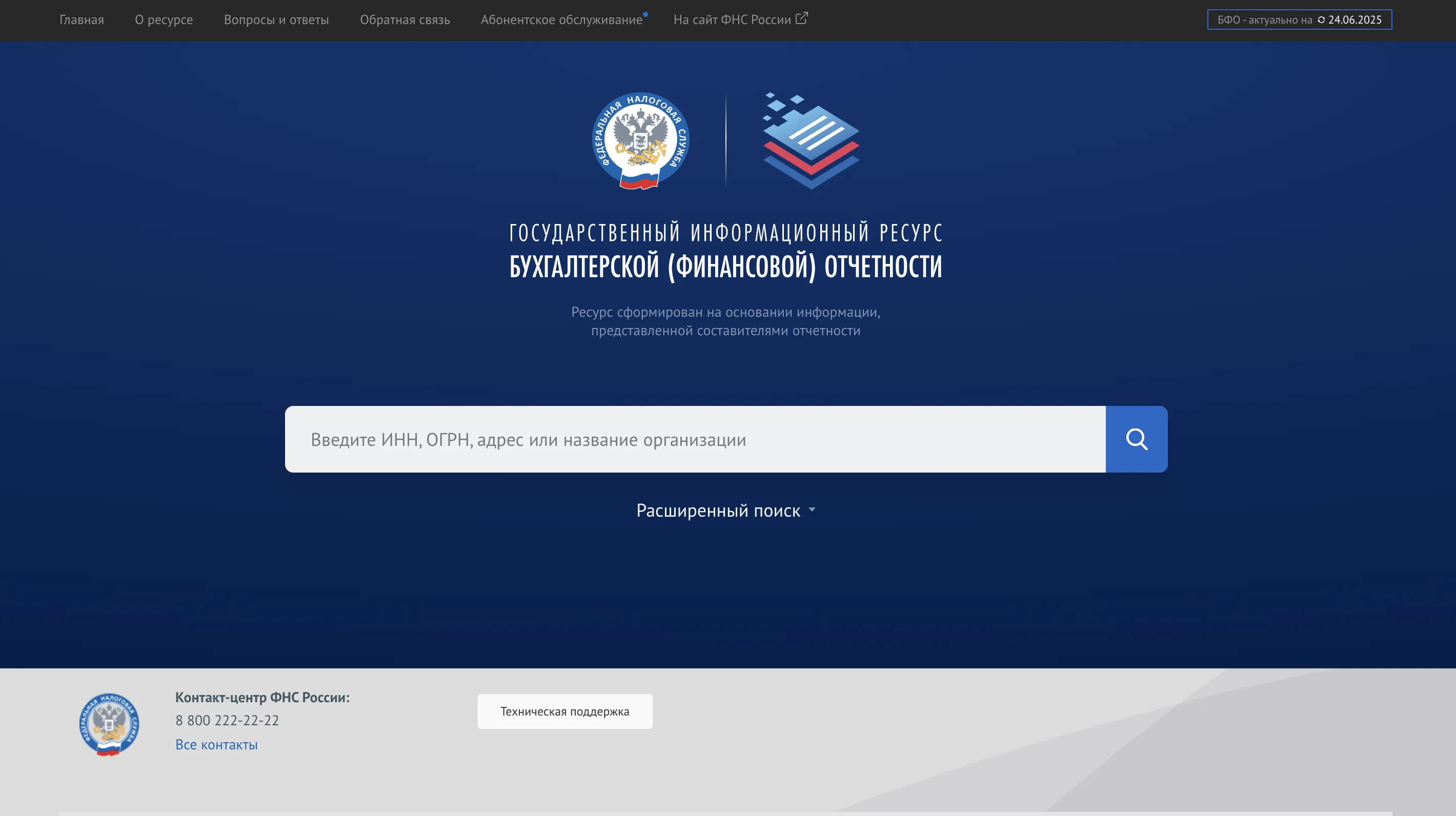Go to Вопросы и ответы
The width and height of the screenshot is (1456, 816).
point(276,20)
